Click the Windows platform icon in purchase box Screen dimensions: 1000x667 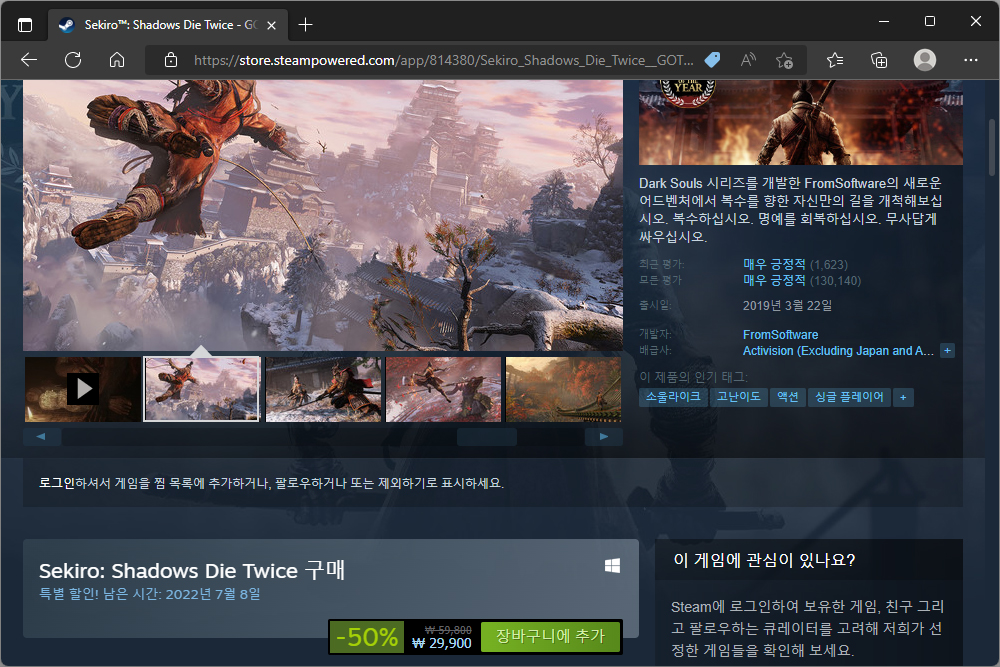(612, 566)
